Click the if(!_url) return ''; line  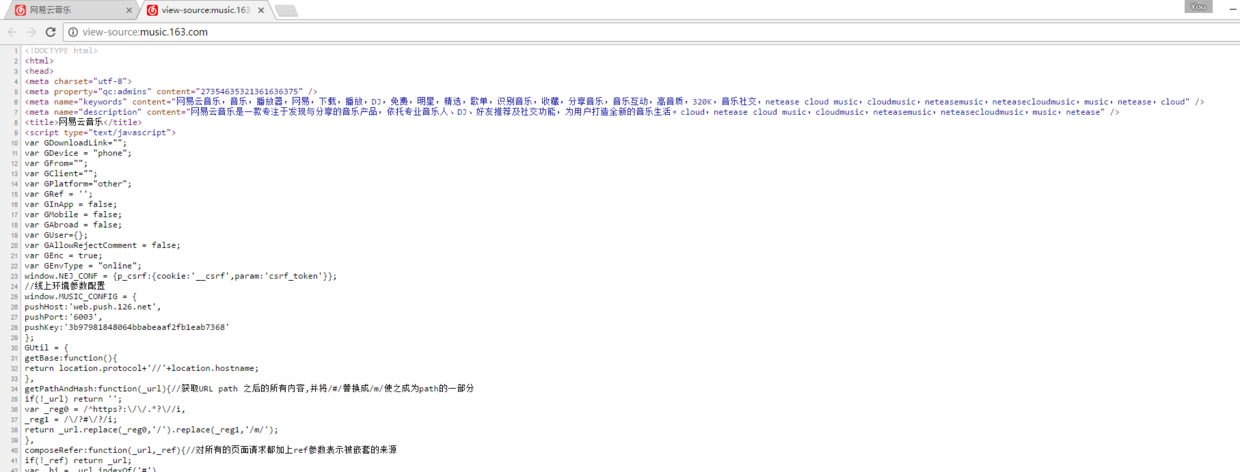point(73,398)
